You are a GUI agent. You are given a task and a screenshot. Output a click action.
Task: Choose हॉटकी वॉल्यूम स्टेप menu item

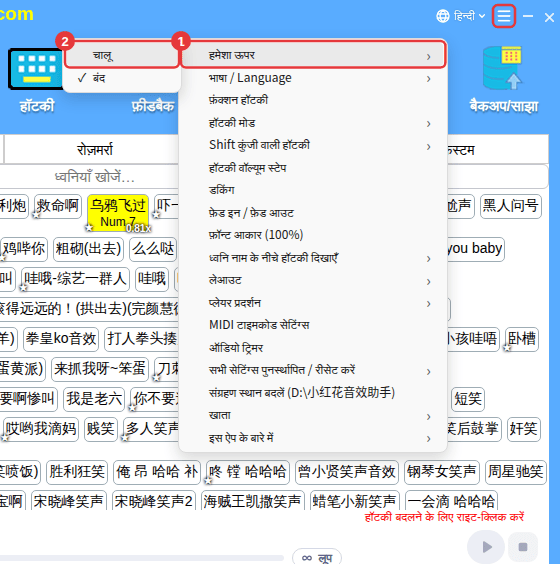[x=313, y=168]
